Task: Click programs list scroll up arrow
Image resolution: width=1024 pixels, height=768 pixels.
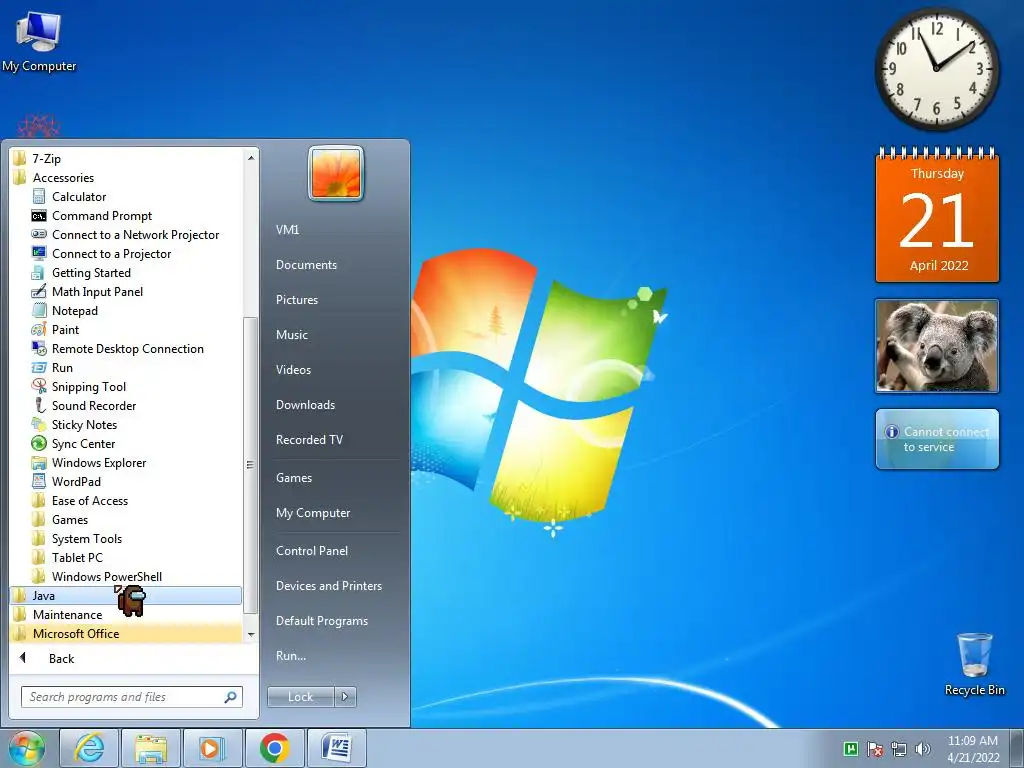Action: coord(251,158)
